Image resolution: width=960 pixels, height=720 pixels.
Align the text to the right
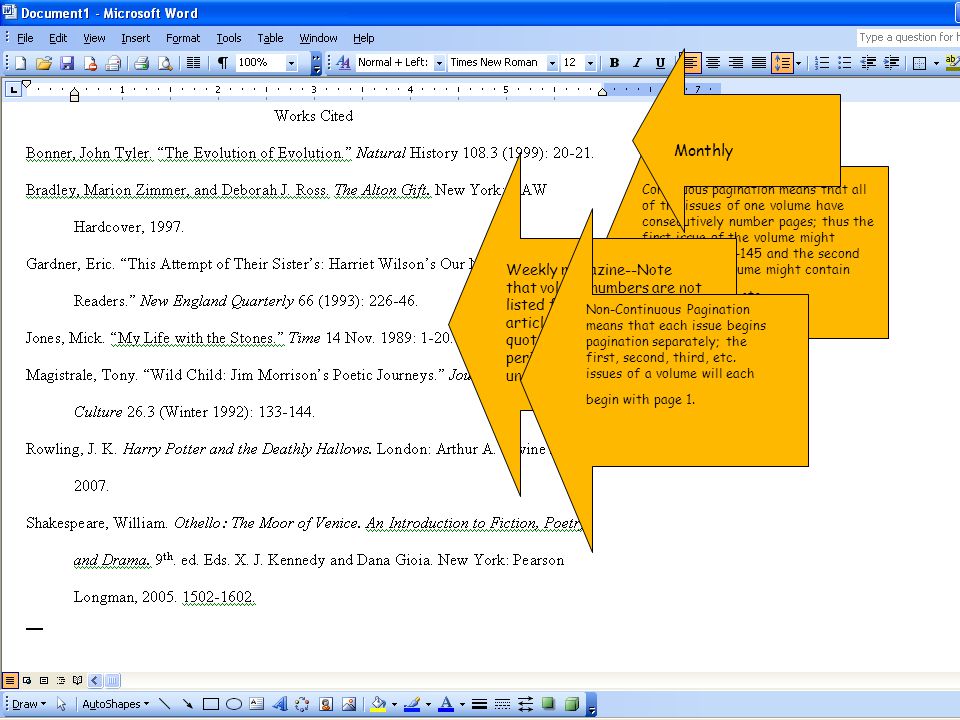coord(736,62)
